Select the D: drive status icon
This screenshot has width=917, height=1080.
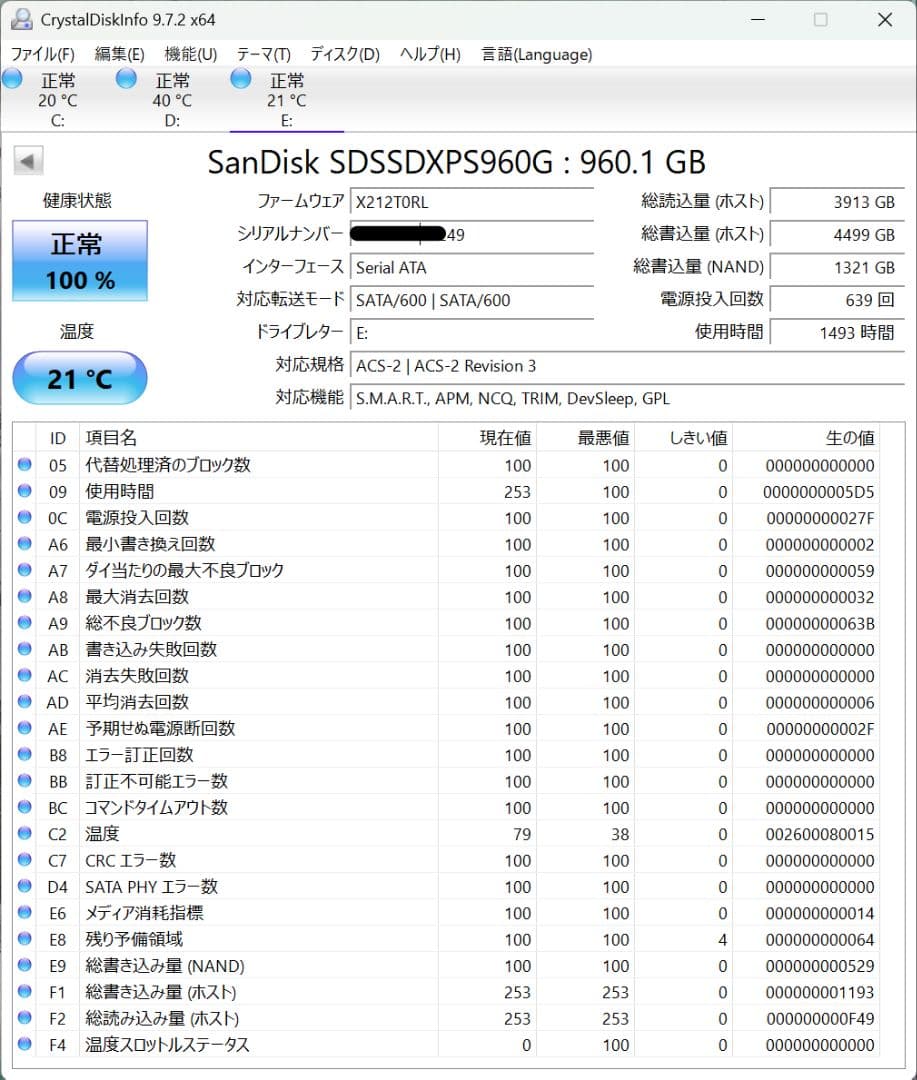(126, 80)
